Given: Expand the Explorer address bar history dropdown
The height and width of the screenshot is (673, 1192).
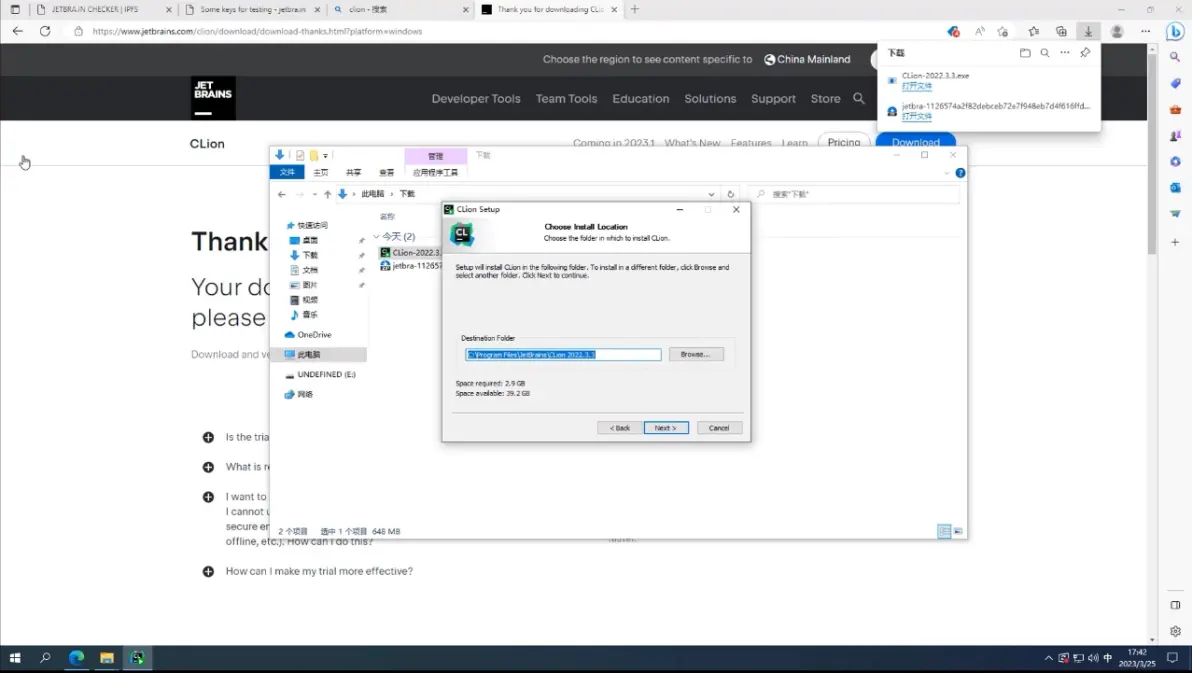Looking at the screenshot, I should tap(711, 194).
